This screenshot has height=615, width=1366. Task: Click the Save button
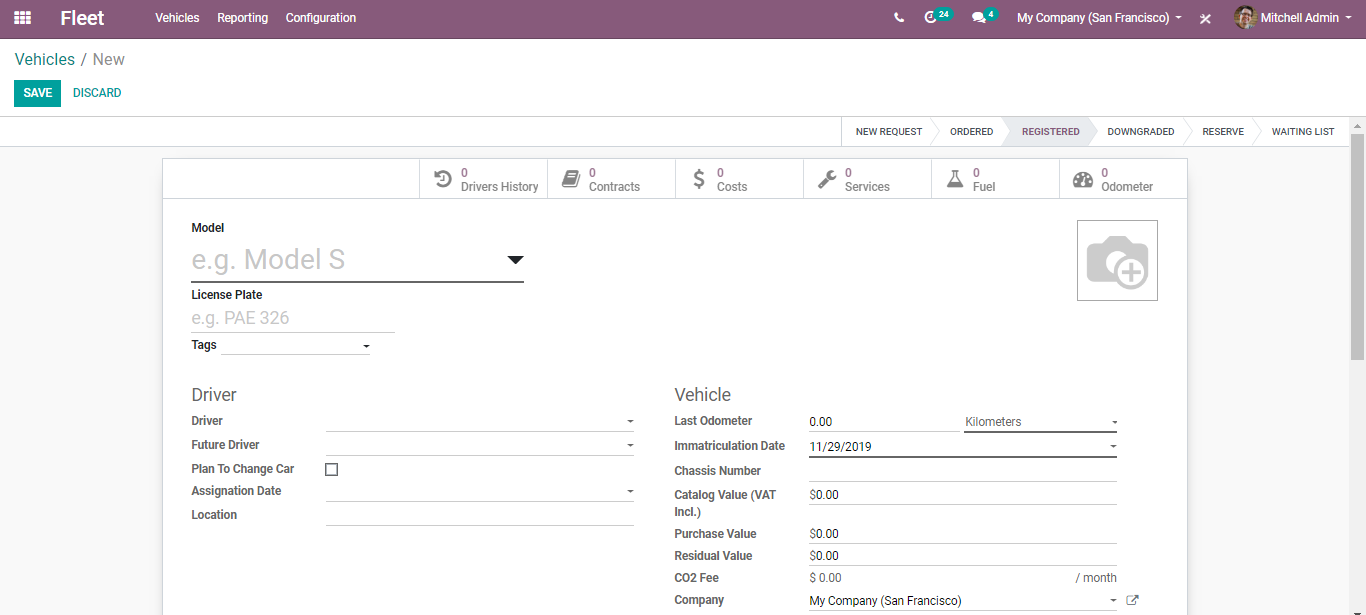(x=37, y=93)
